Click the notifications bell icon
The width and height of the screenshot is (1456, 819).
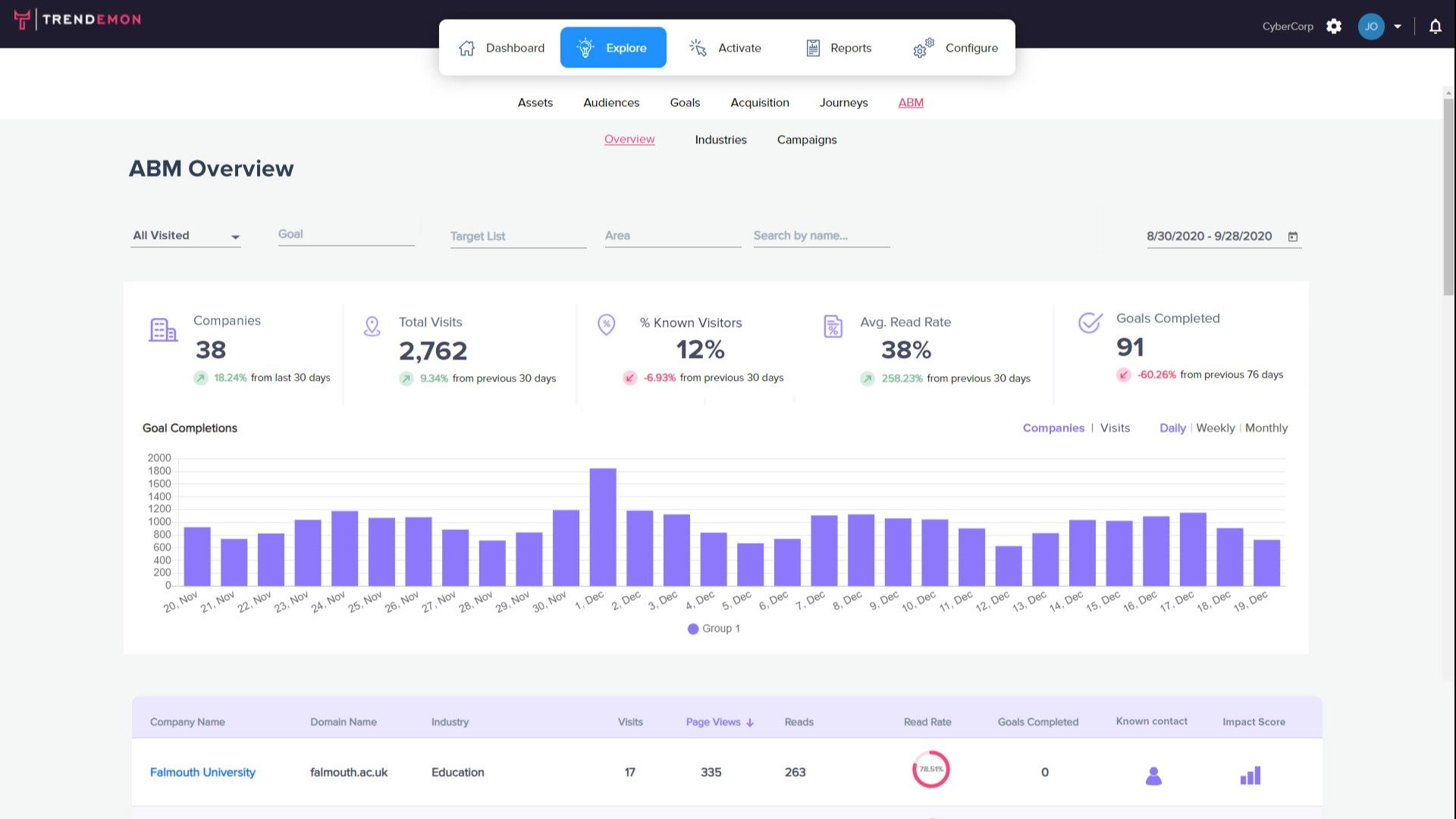tap(1435, 27)
